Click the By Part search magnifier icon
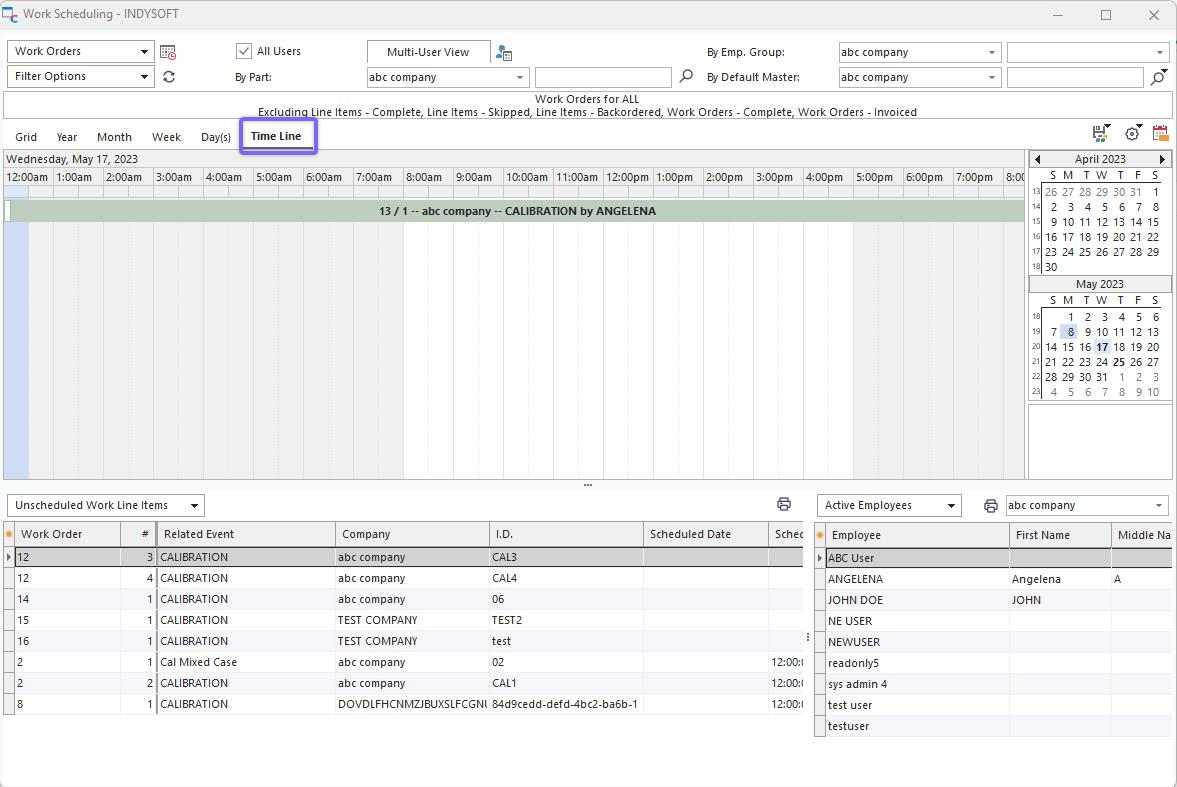This screenshot has height=787, width=1177. 686,77
